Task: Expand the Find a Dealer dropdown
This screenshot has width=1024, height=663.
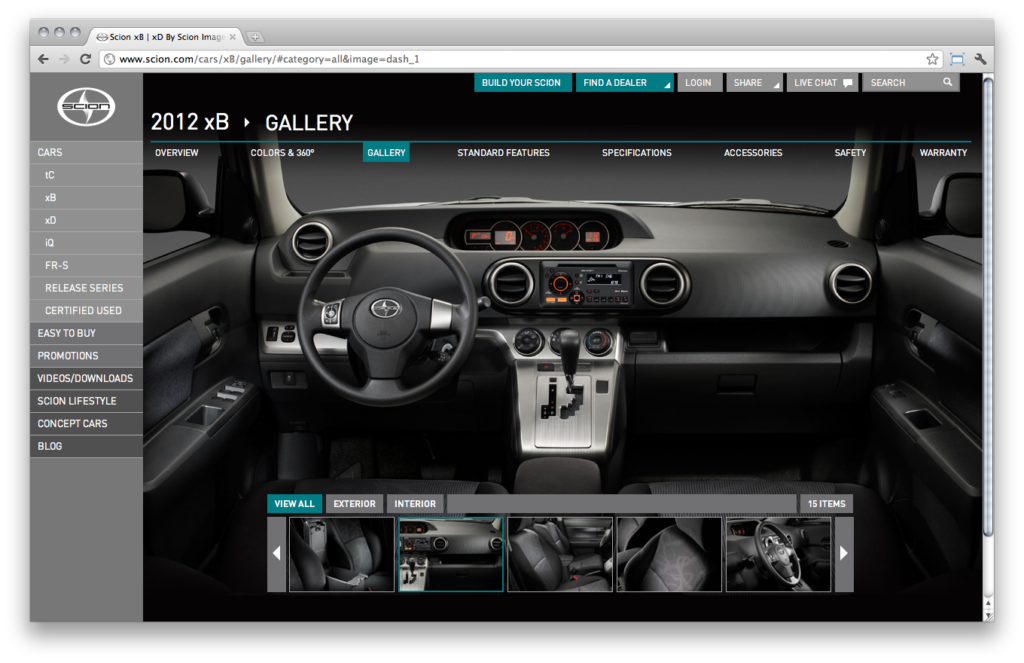Action: pos(667,86)
